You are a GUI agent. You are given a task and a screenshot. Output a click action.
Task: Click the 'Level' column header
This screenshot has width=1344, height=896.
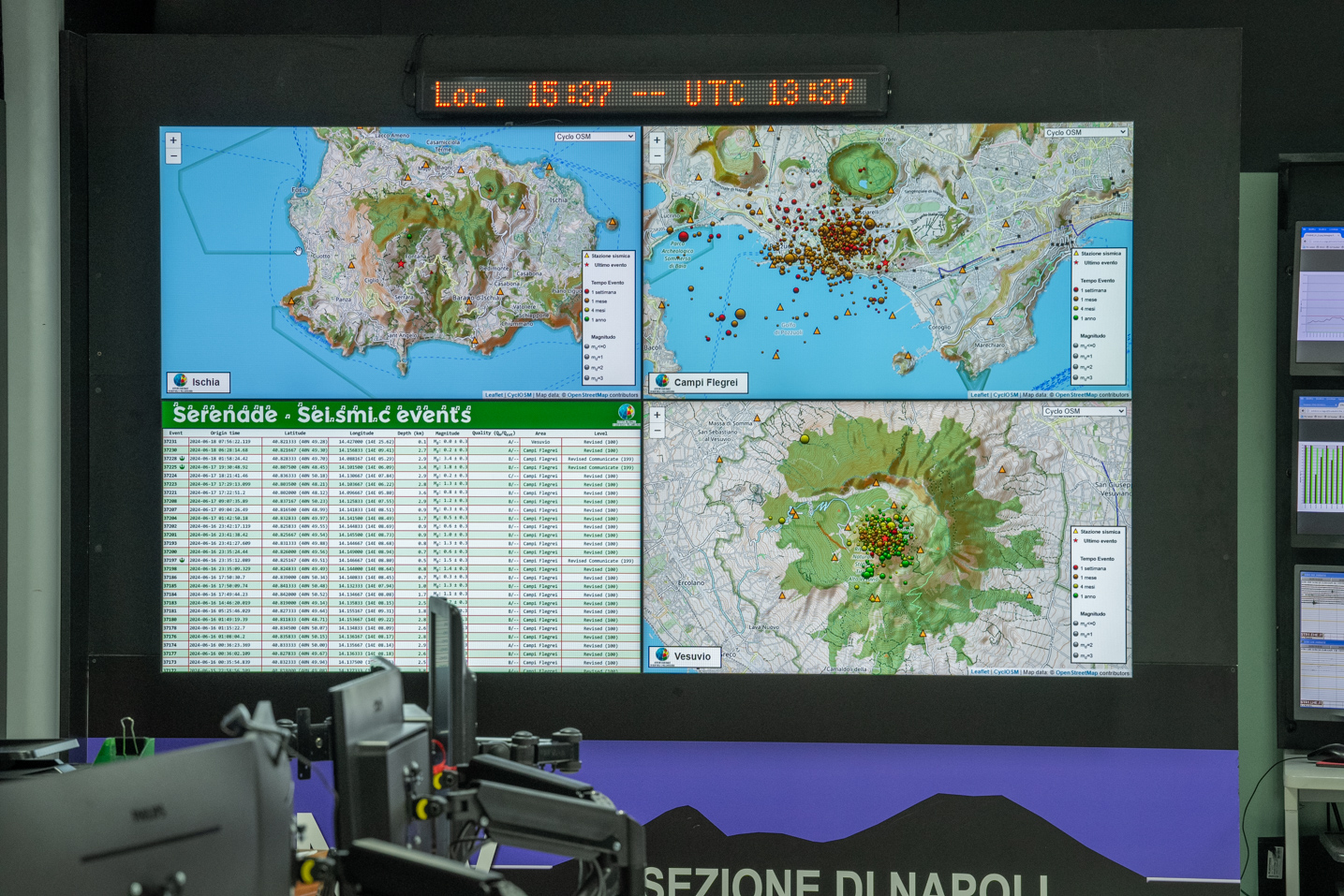(x=600, y=433)
